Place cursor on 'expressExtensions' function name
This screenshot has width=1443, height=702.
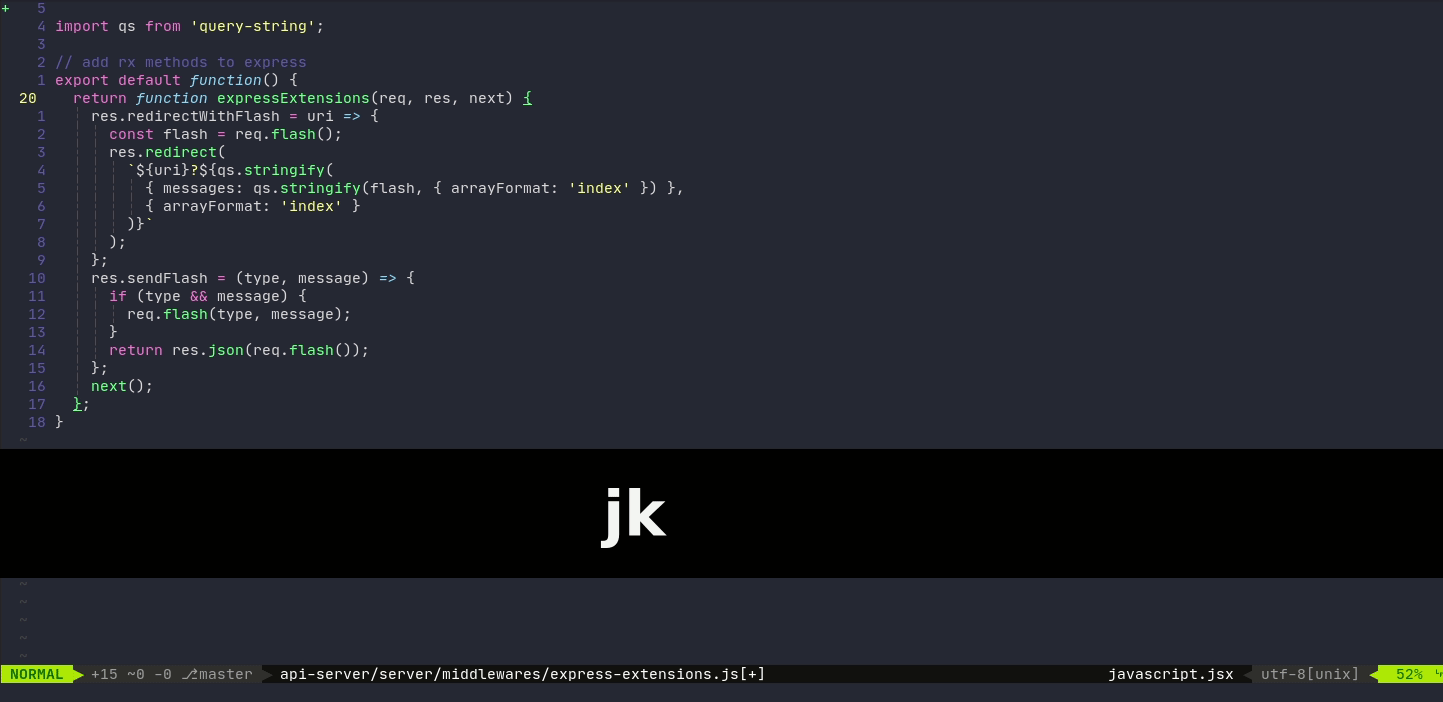[x=293, y=98]
